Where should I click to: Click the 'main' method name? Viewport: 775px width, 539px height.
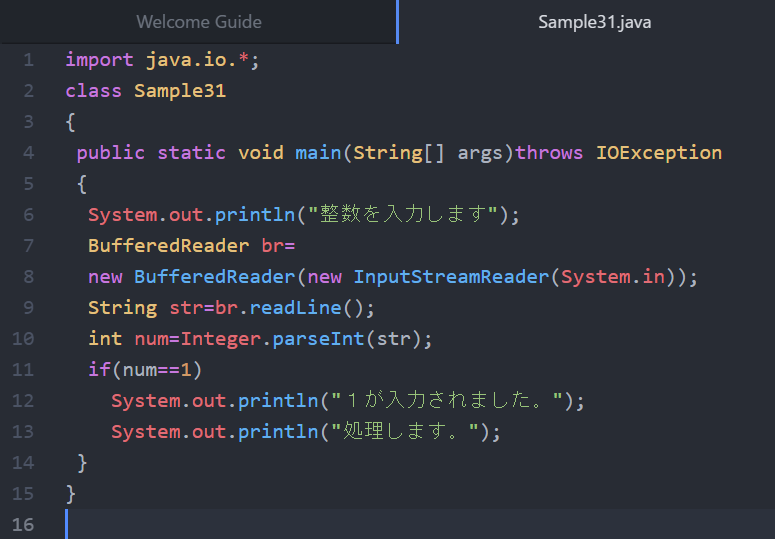click(318, 153)
